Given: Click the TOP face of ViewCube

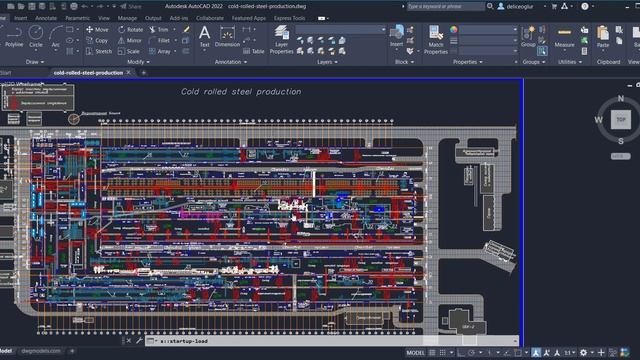Looking at the screenshot, I should pos(621,120).
